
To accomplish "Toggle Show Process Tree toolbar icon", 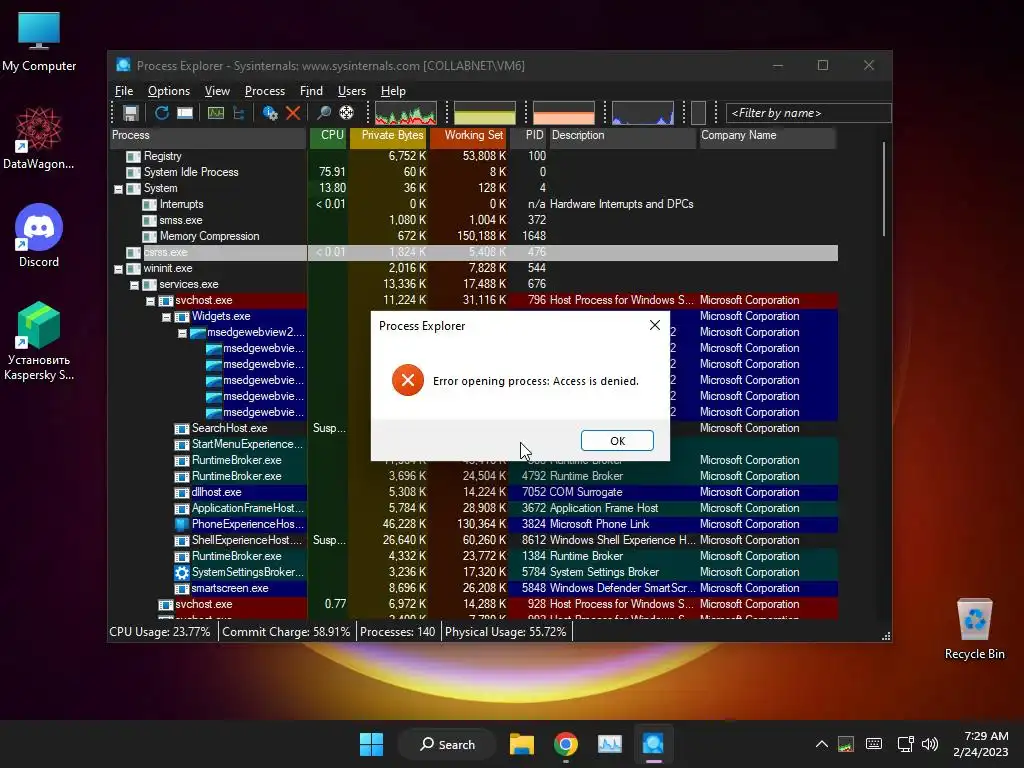I will click(238, 113).
